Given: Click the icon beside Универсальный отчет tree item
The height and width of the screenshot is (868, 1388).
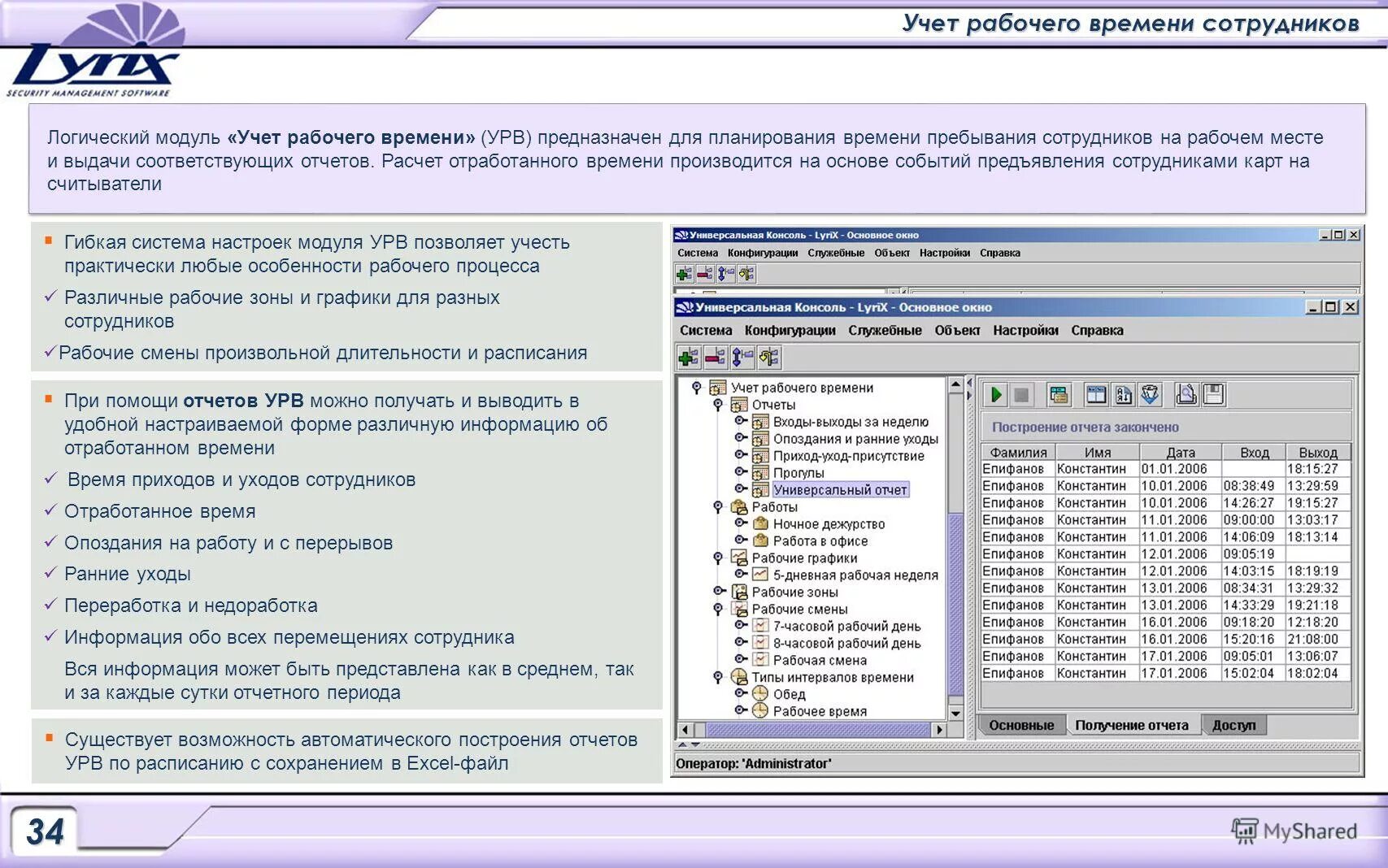Looking at the screenshot, I should click(760, 490).
